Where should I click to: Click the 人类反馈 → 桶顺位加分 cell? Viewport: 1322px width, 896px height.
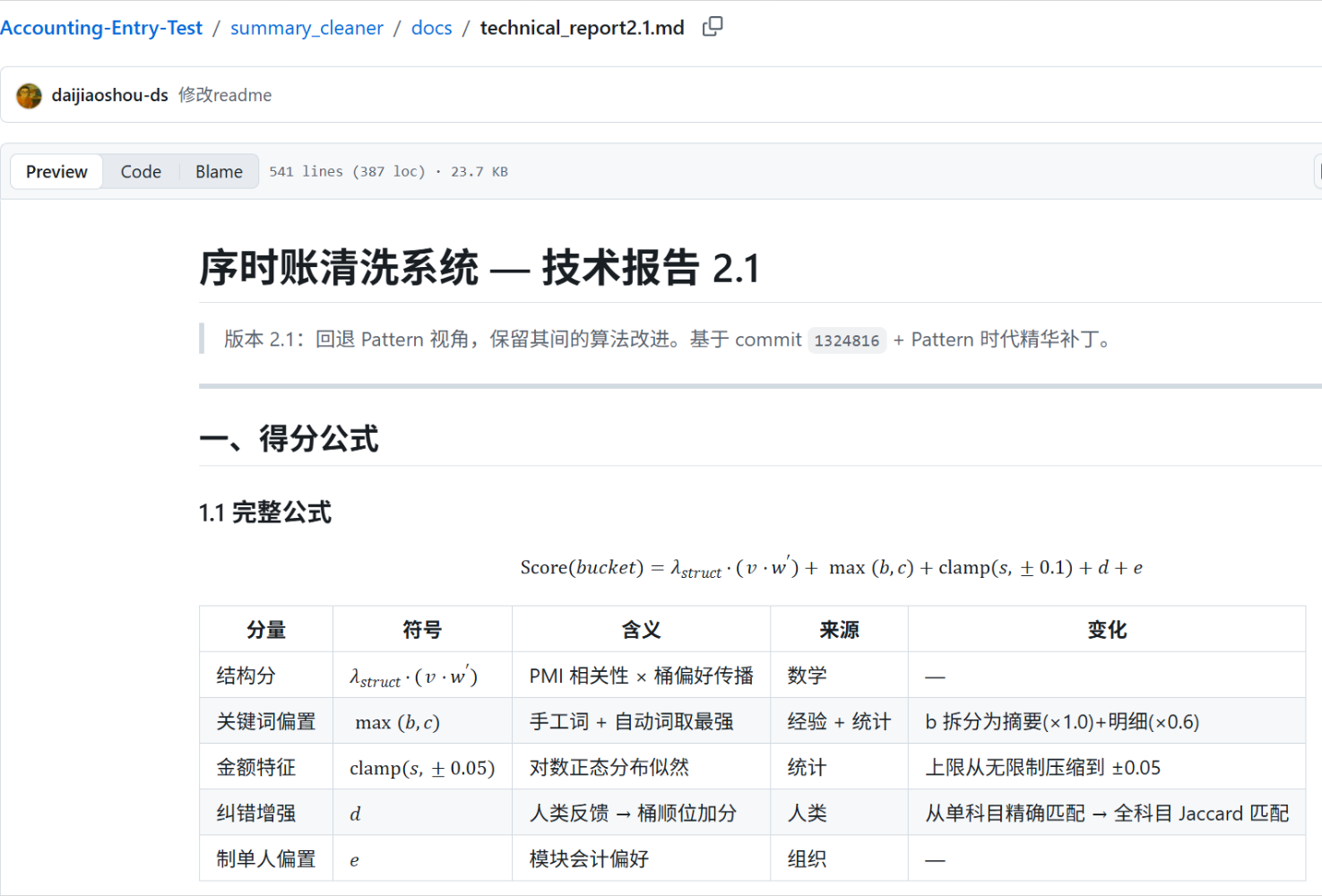[x=641, y=813]
